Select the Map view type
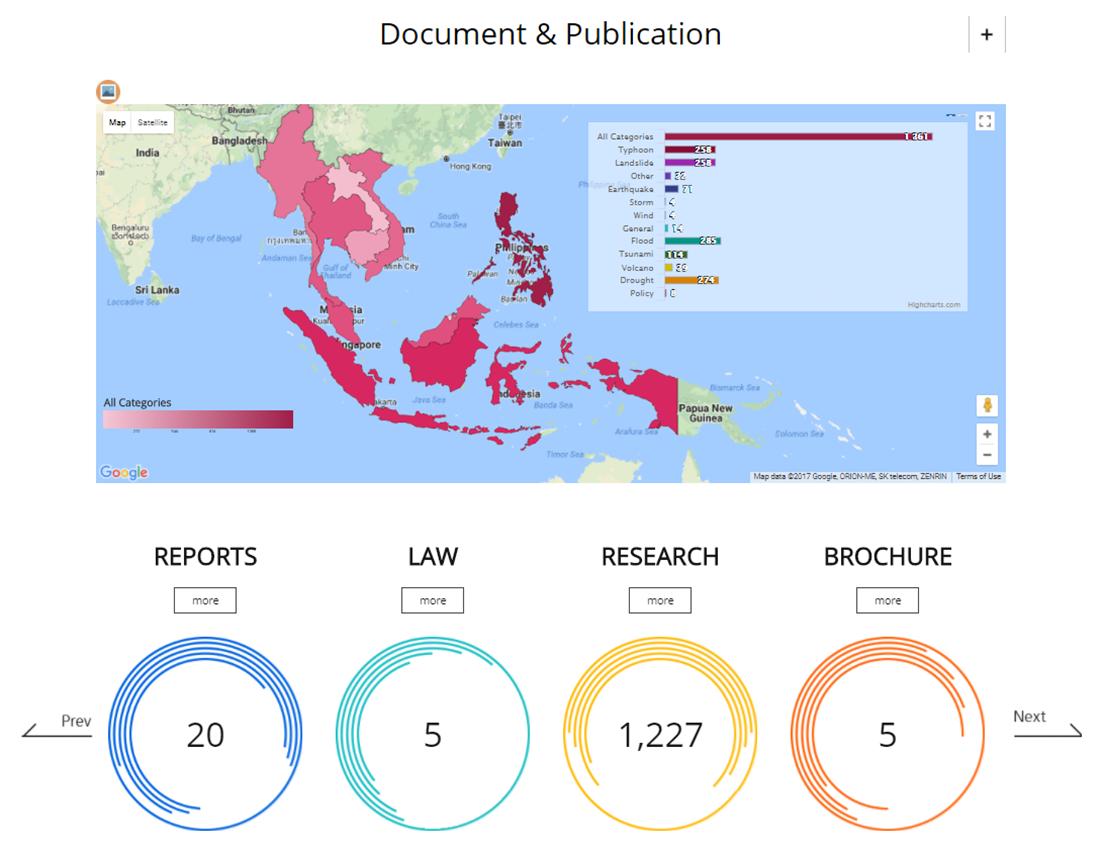 click(118, 122)
